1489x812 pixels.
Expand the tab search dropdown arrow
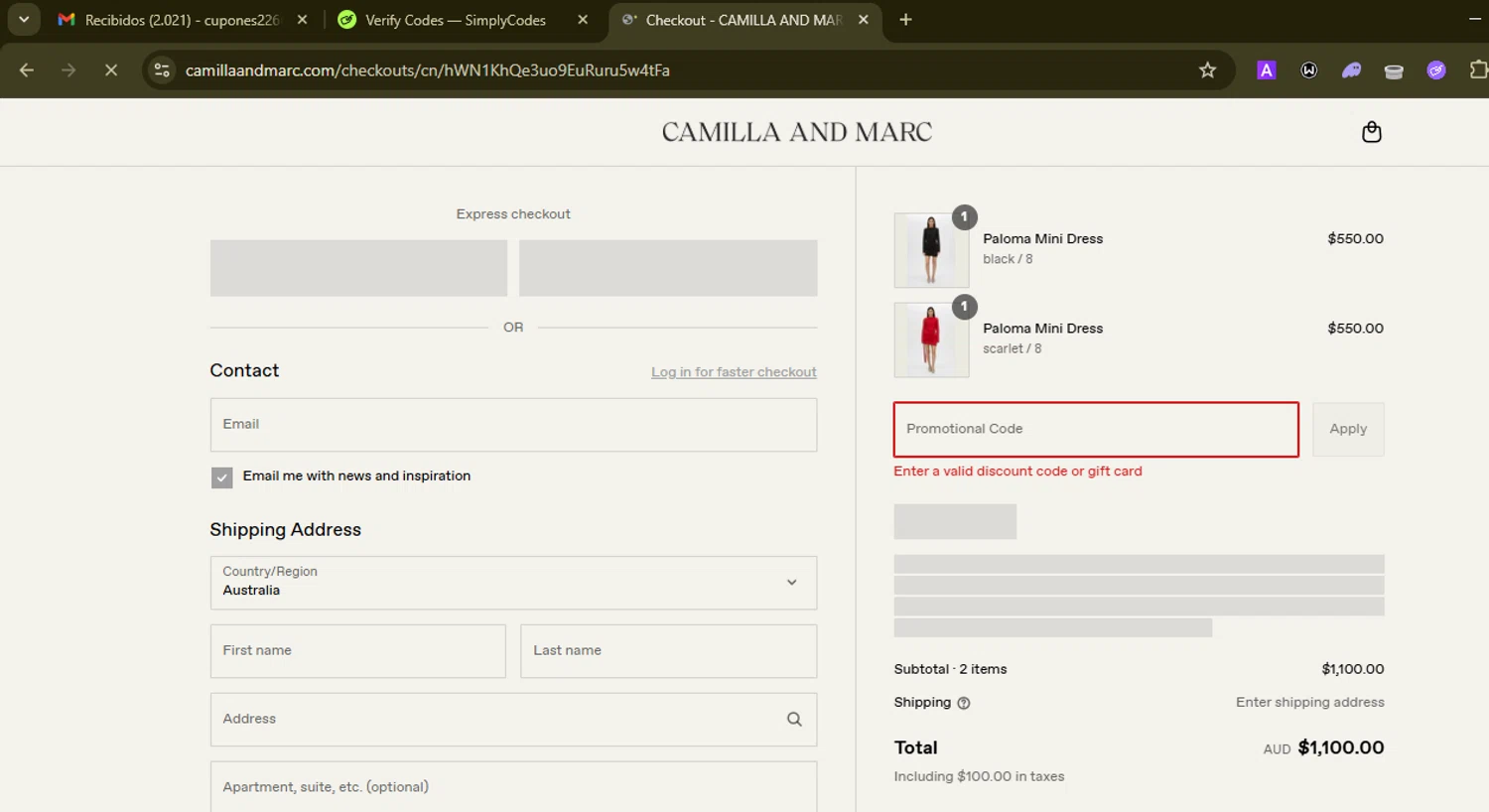pos(24,20)
